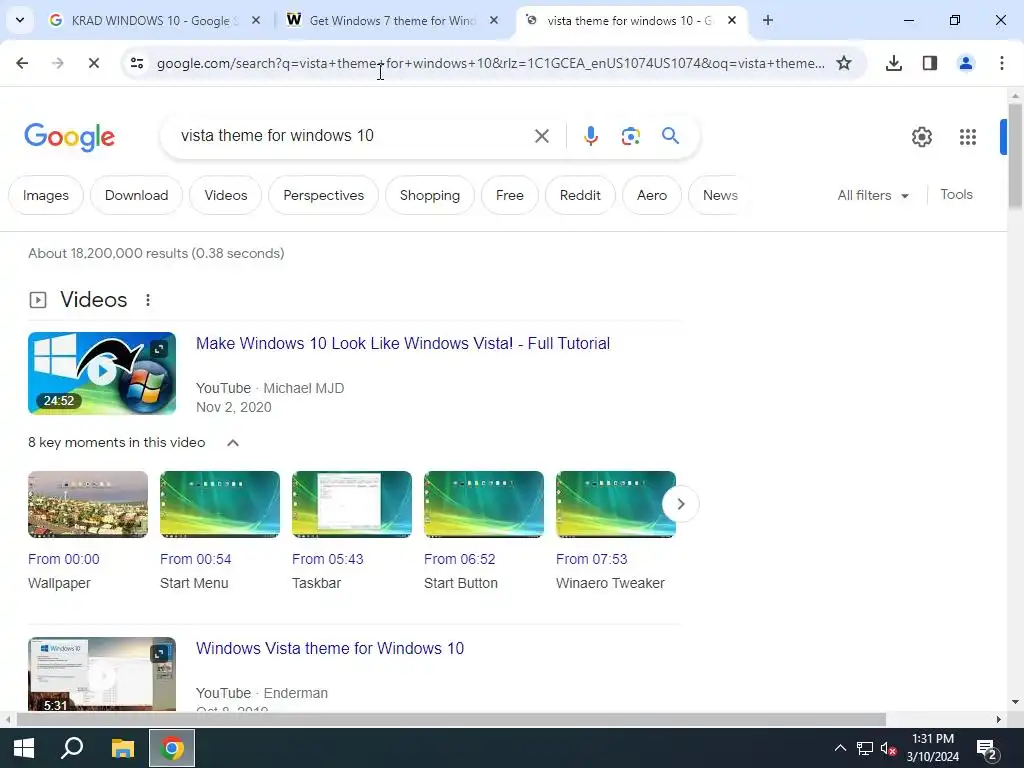Filter results by Videos chip
This screenshot has width=1024, height=768.
coord(225,195)
